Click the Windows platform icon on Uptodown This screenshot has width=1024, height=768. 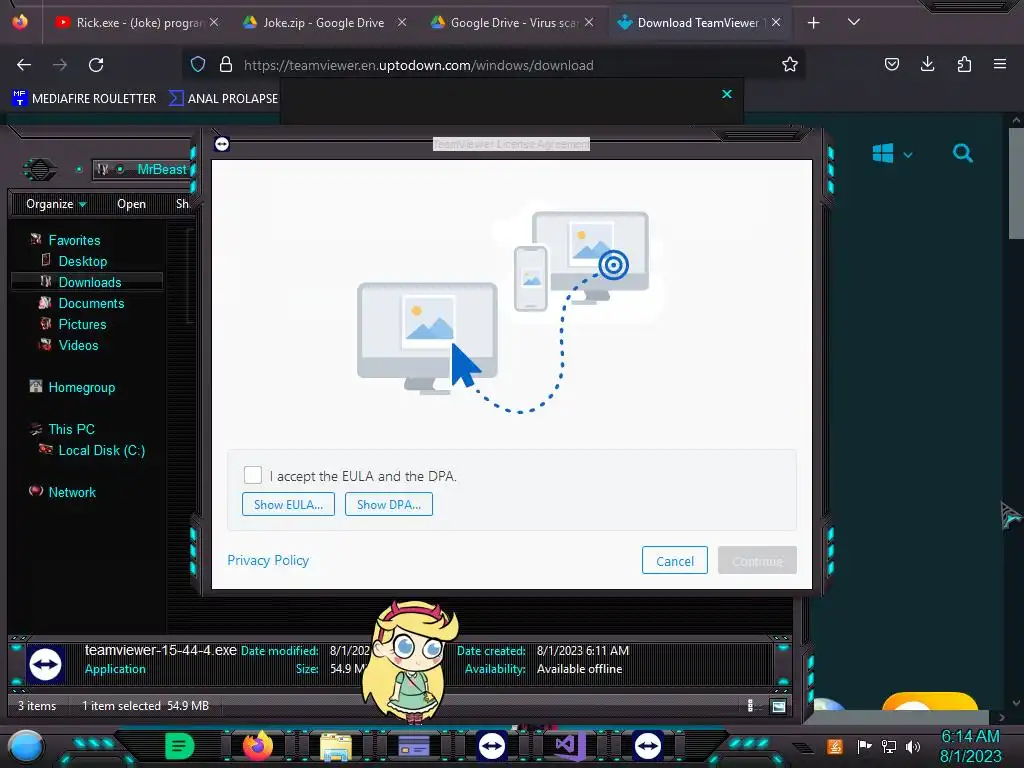pos(882,153)
